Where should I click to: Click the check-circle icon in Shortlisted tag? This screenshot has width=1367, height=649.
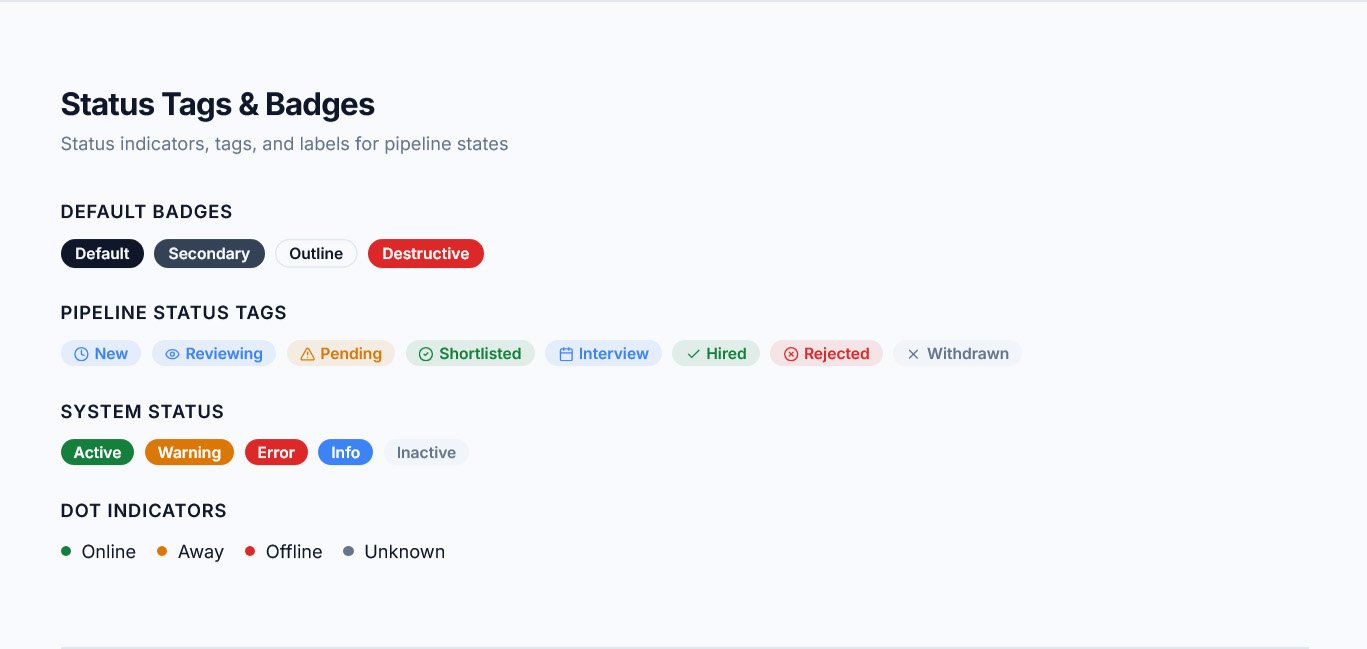(x=425, y=354)
